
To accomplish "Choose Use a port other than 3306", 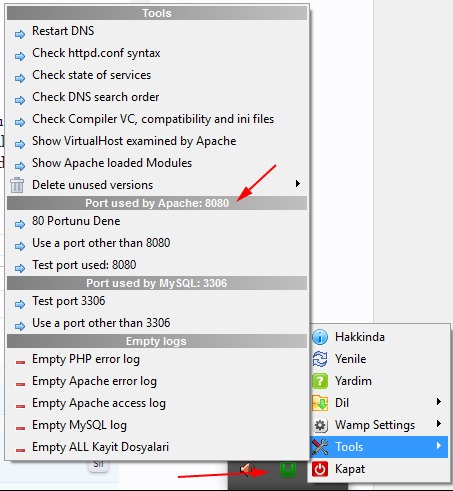I will [x=157, y=323].
